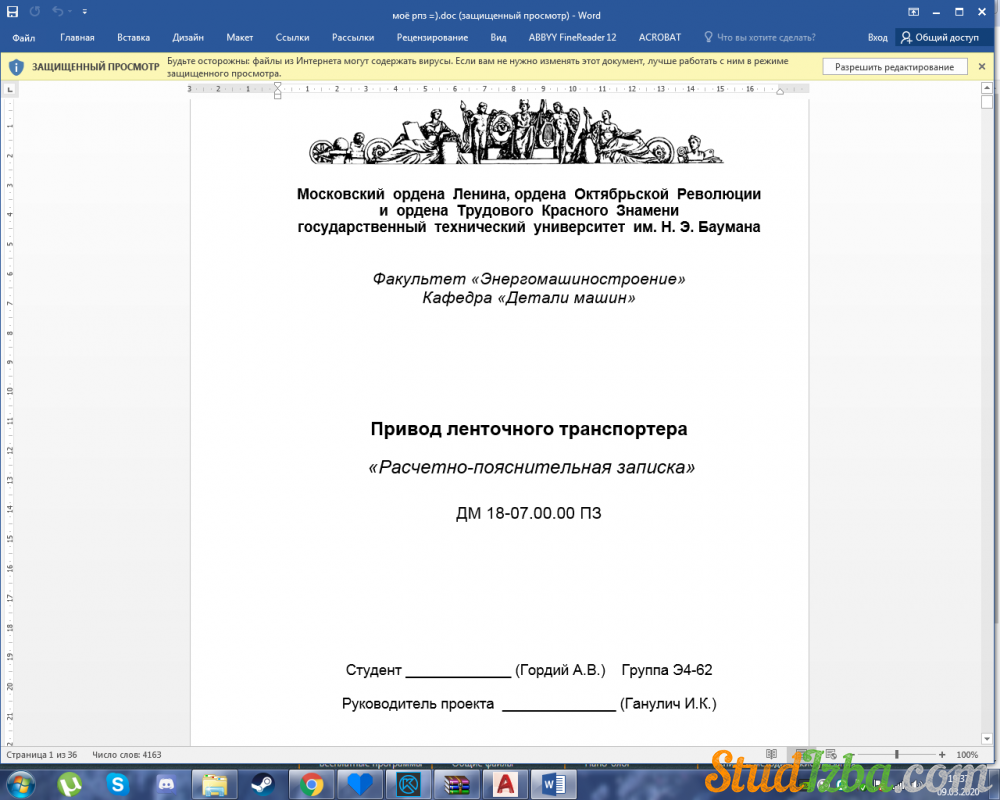1000x800 pixels.
Task: Click the tab stop selector at ruler corner
Action: pyautogui.click(x=10, y=89)
